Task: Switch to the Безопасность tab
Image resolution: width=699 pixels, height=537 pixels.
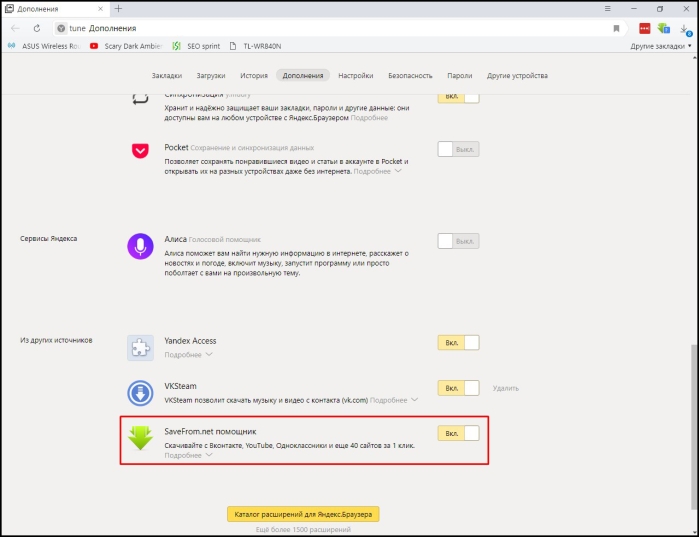Action: click(x=410, y=75)
